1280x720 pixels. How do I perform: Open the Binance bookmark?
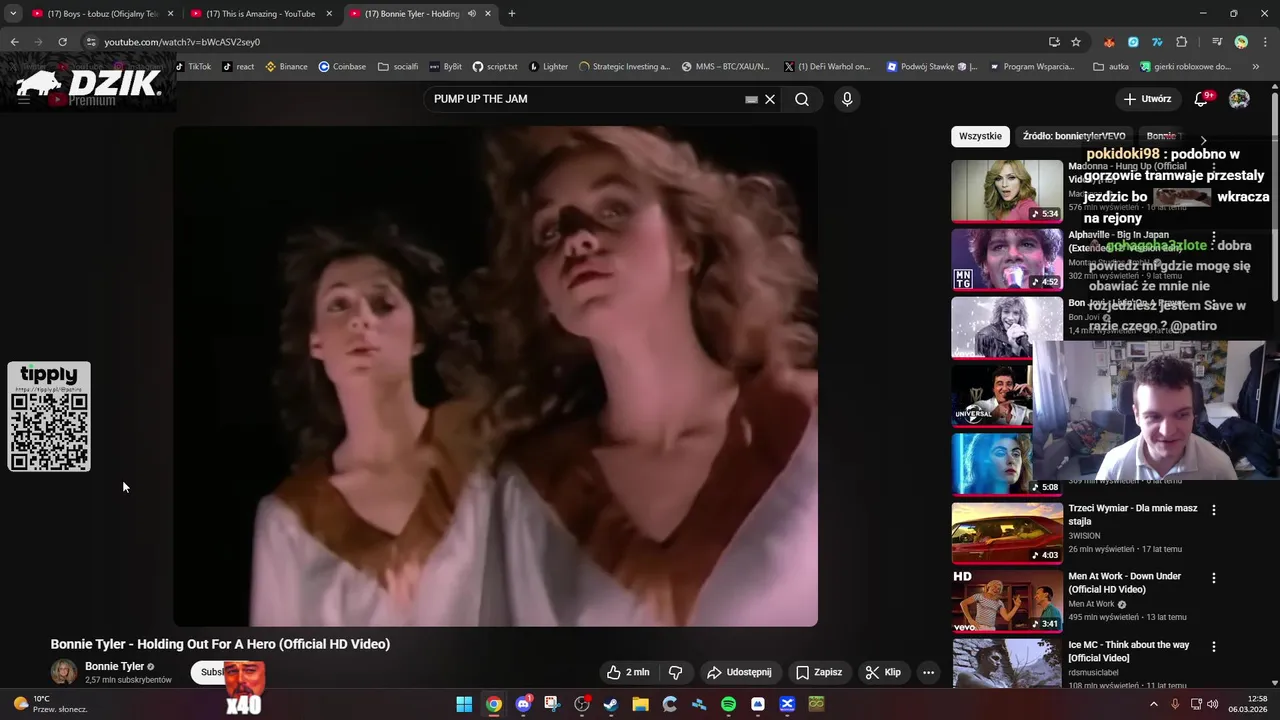point(286,67)
